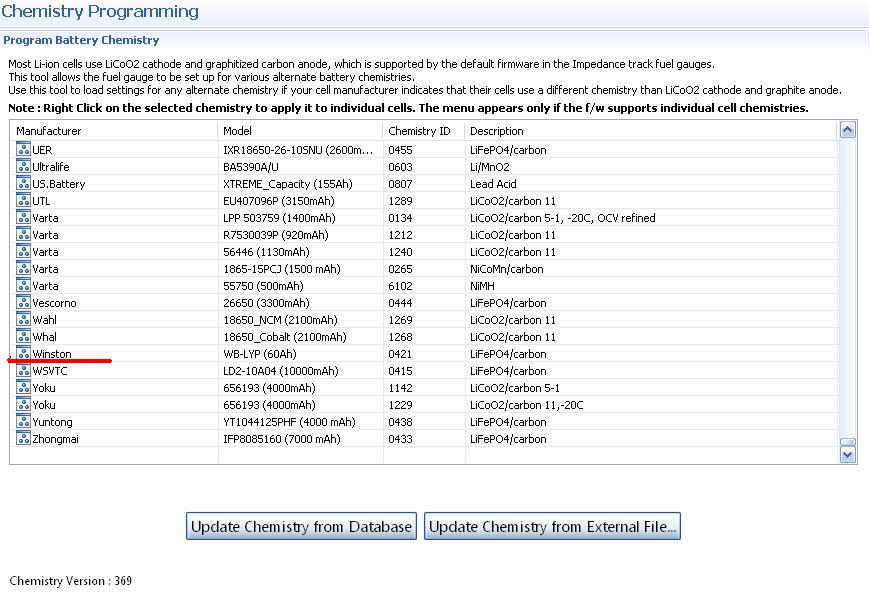Screen dimensions: 869x595
Task: Select chemistry ID 0603 Li/MnO2 entry
Action: pyautogui.click(x=424, y=167)
